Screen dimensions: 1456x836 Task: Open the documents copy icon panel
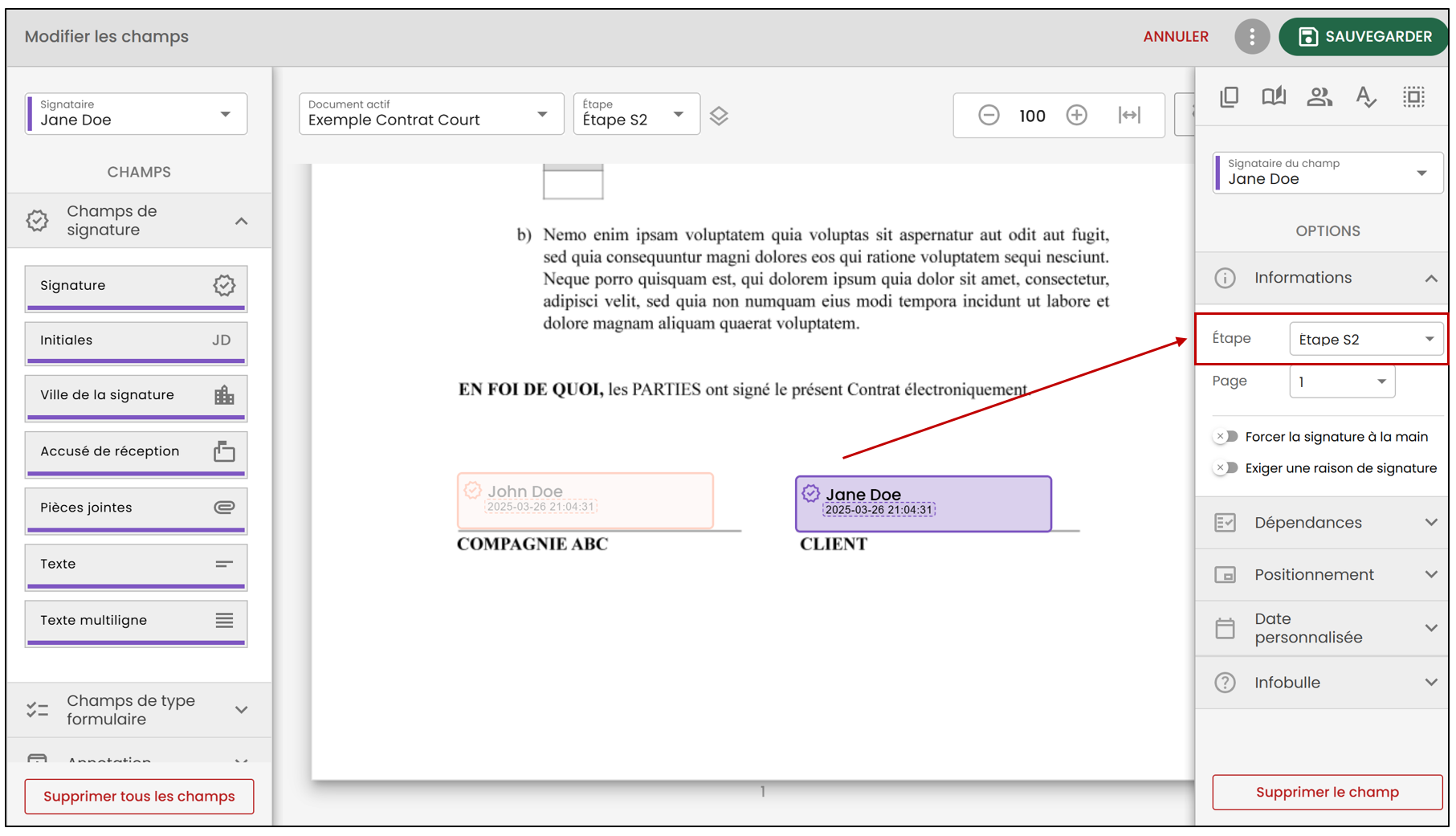[1229, 97]
